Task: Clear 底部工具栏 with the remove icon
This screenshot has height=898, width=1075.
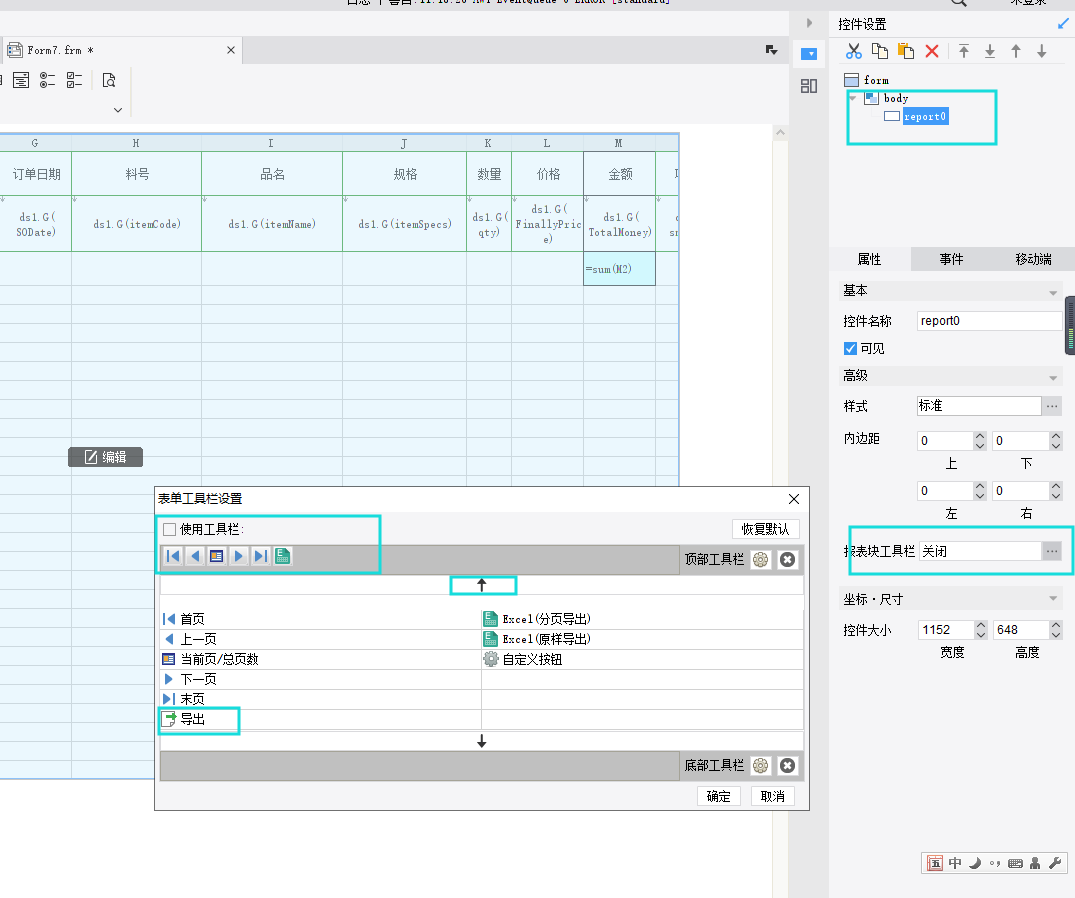Action: [788, 766]
